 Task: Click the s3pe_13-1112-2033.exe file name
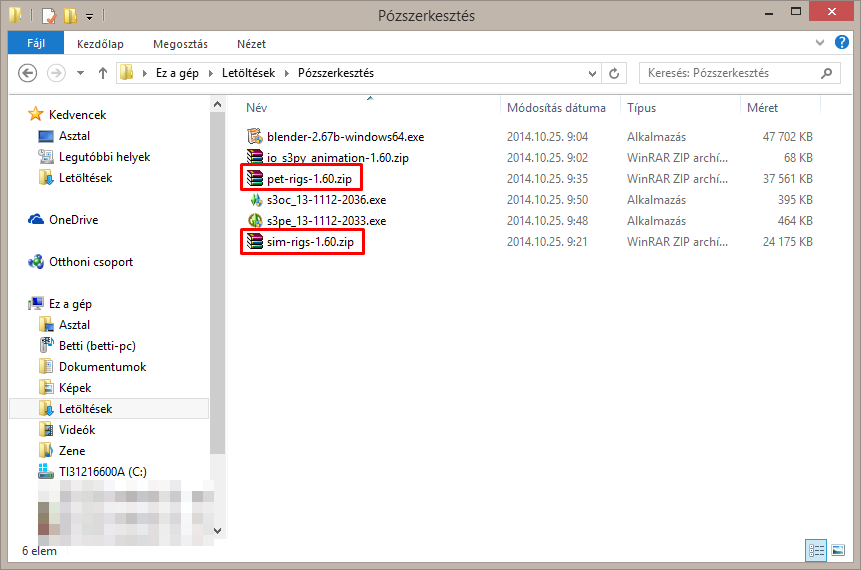(x=326, y=221)
